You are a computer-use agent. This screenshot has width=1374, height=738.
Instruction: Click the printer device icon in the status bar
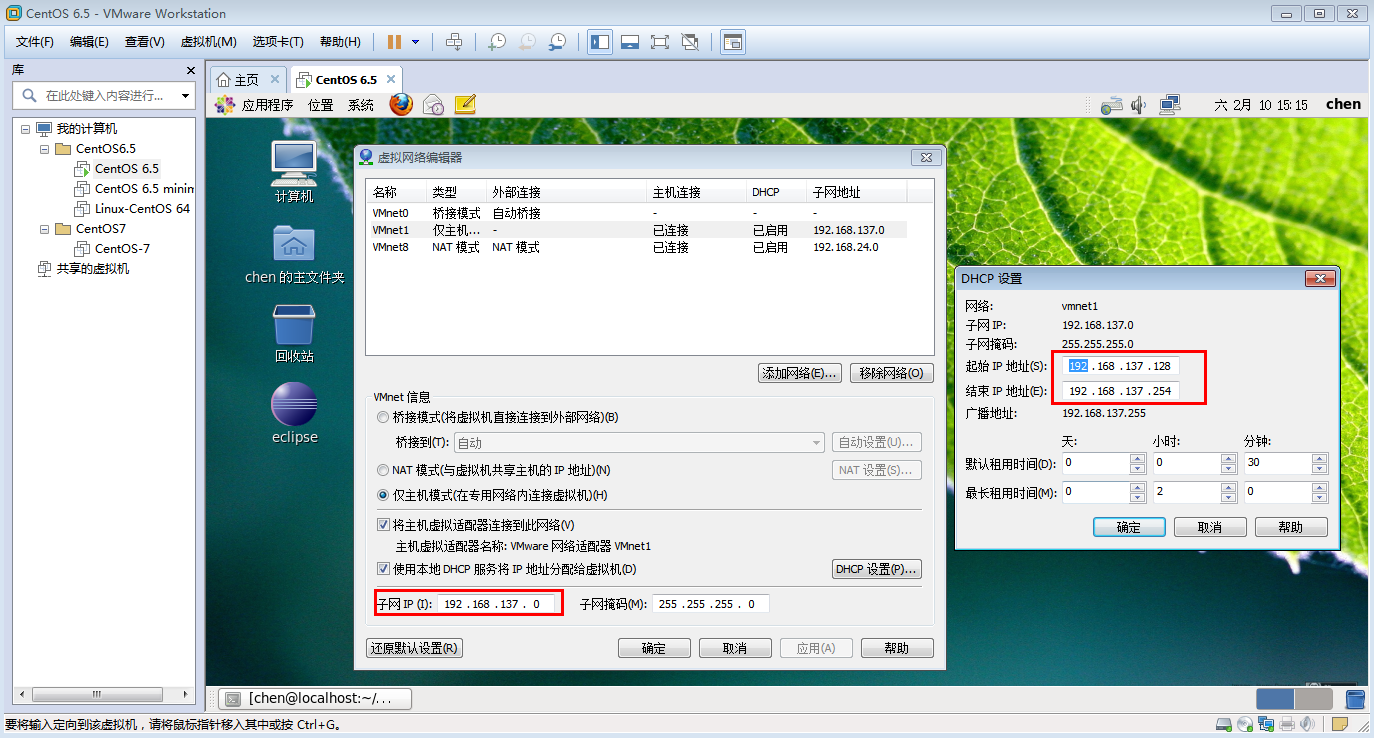click(1289, 724)
